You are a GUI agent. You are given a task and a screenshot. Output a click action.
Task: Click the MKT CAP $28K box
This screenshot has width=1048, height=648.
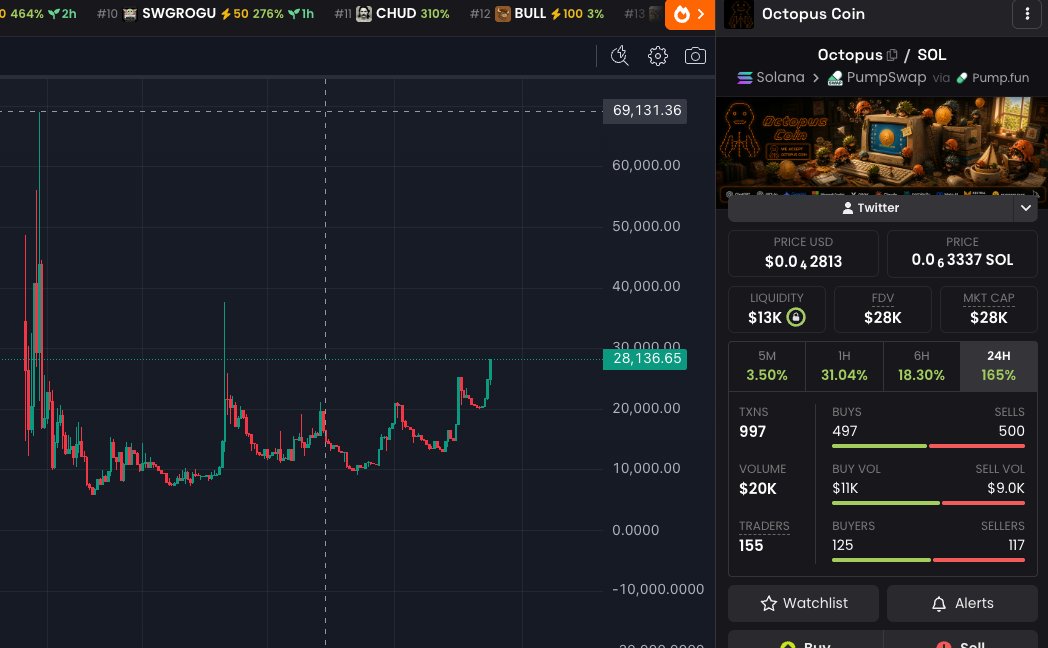989,309
